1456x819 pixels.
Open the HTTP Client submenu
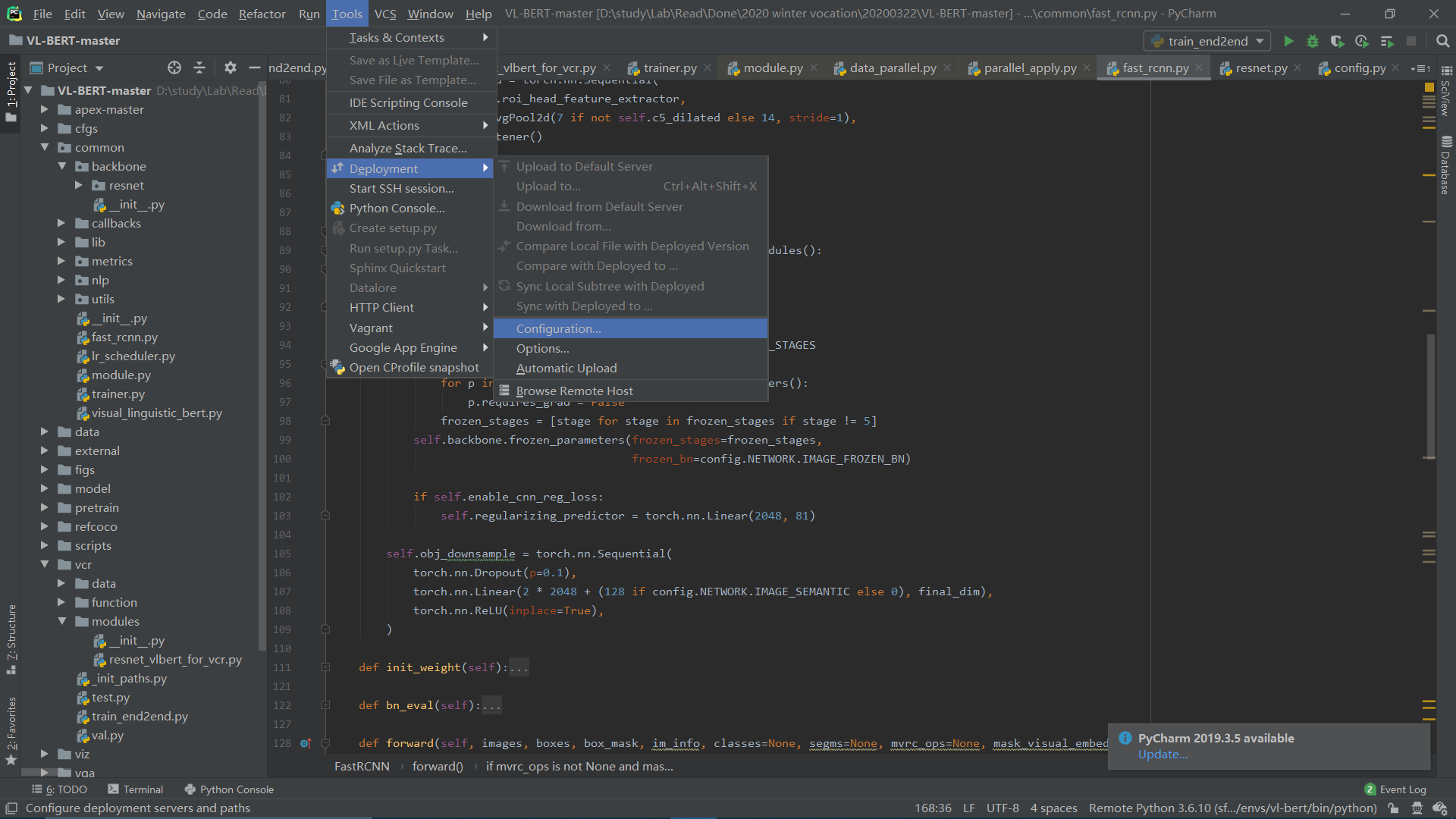[x=409, y=307]
